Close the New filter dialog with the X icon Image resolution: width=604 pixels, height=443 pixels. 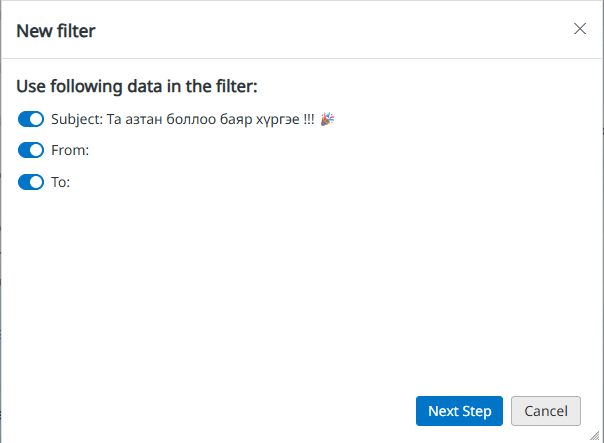pos(580,29)
